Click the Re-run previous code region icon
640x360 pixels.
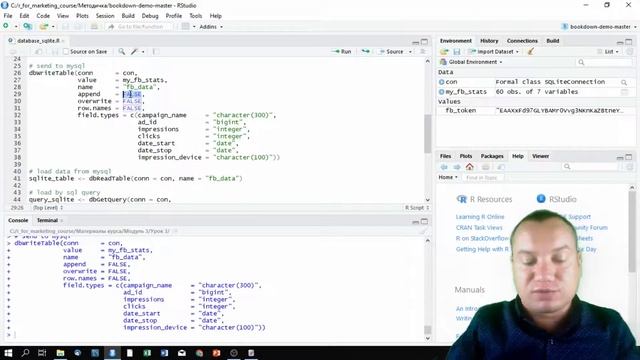[365, 51]
